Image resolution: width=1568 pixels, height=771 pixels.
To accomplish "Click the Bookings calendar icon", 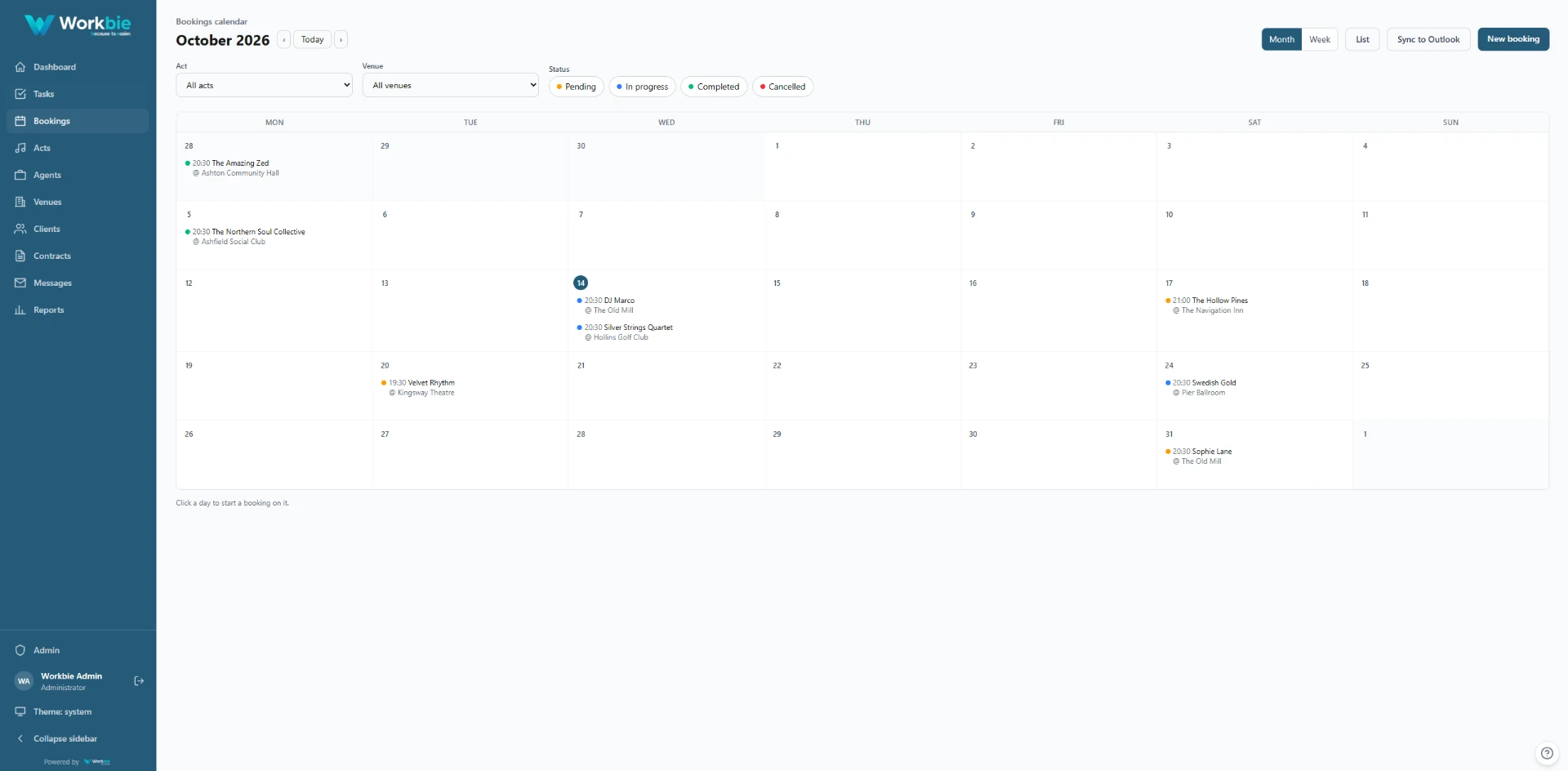I will pos(20,121).
